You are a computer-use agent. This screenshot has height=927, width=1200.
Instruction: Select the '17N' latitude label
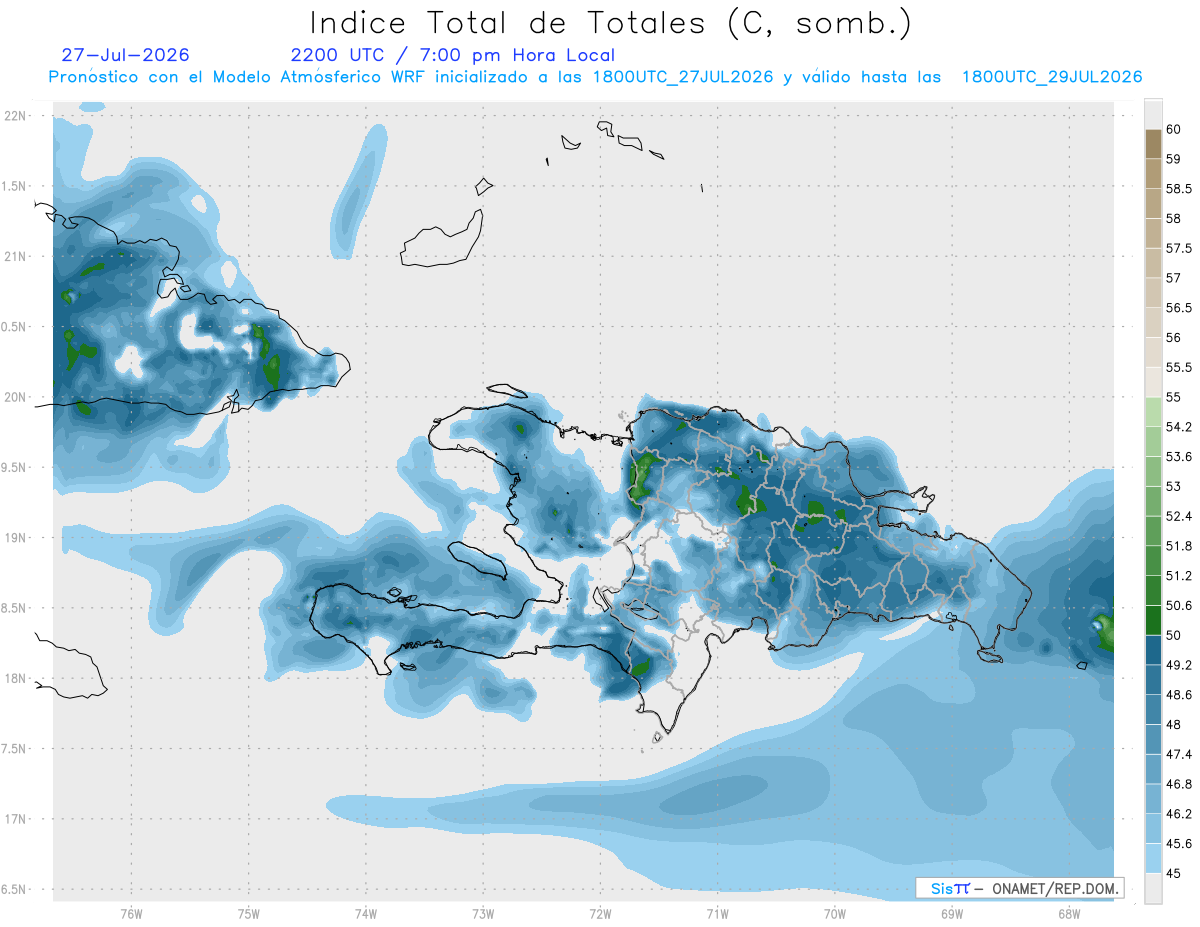[15, 819]
